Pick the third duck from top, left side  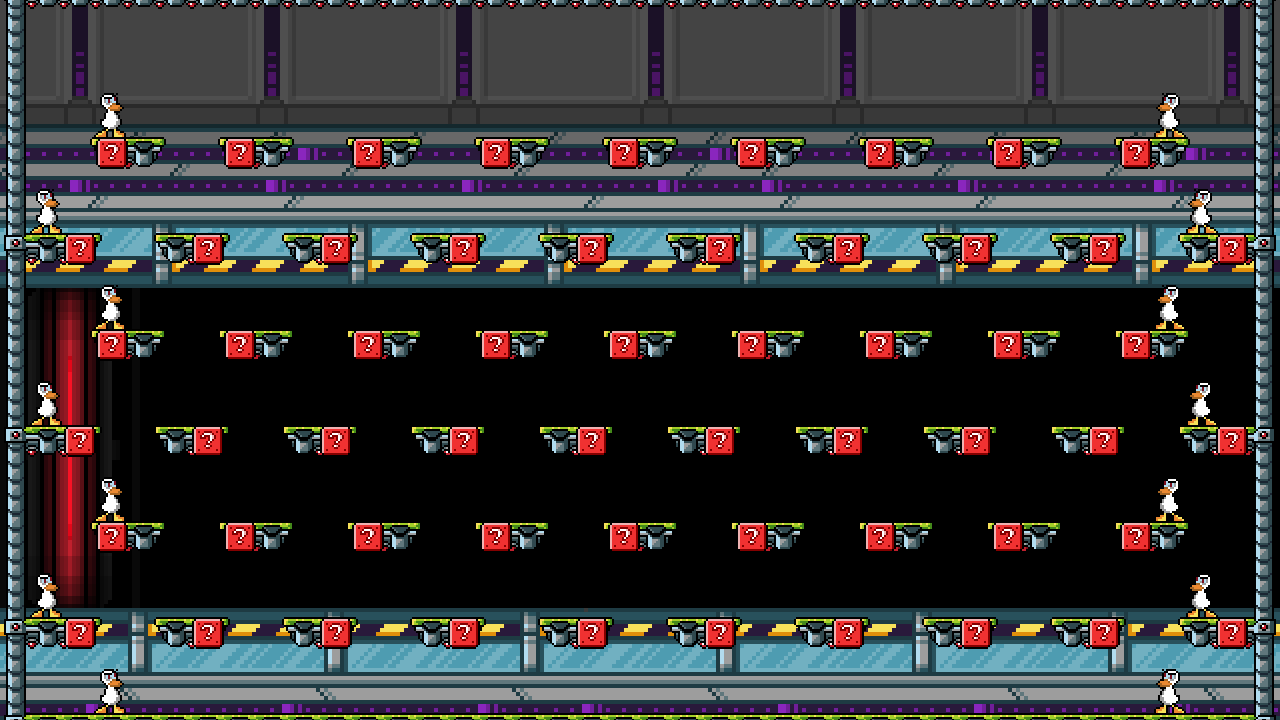click(x=110, y=308)
